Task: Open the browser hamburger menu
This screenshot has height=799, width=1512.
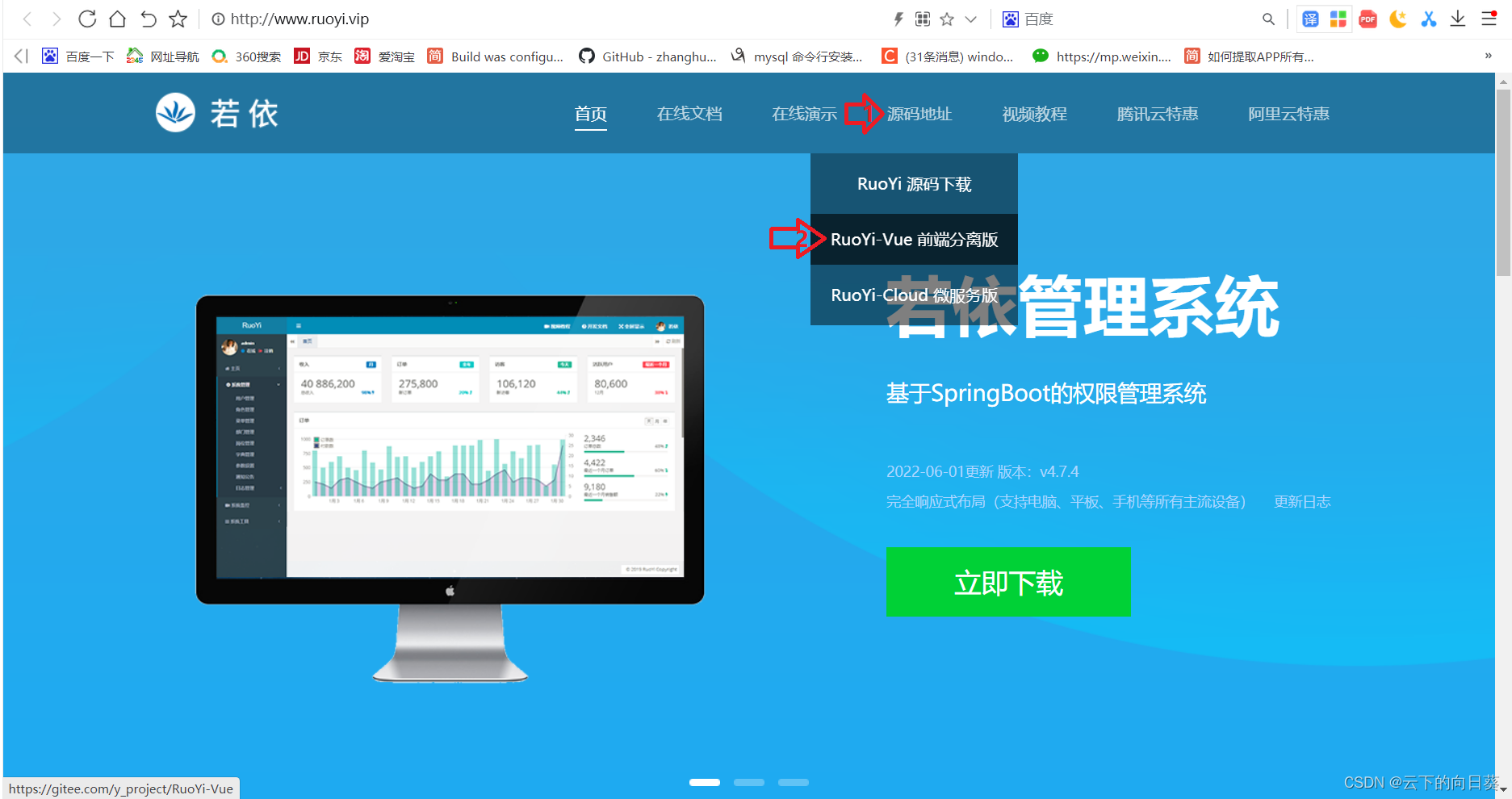Action: tap(1489, 19)
